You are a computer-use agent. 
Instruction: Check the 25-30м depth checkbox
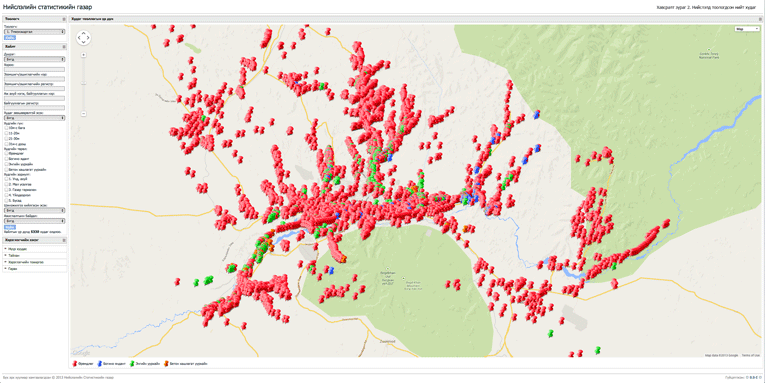(x=6, y=139)
